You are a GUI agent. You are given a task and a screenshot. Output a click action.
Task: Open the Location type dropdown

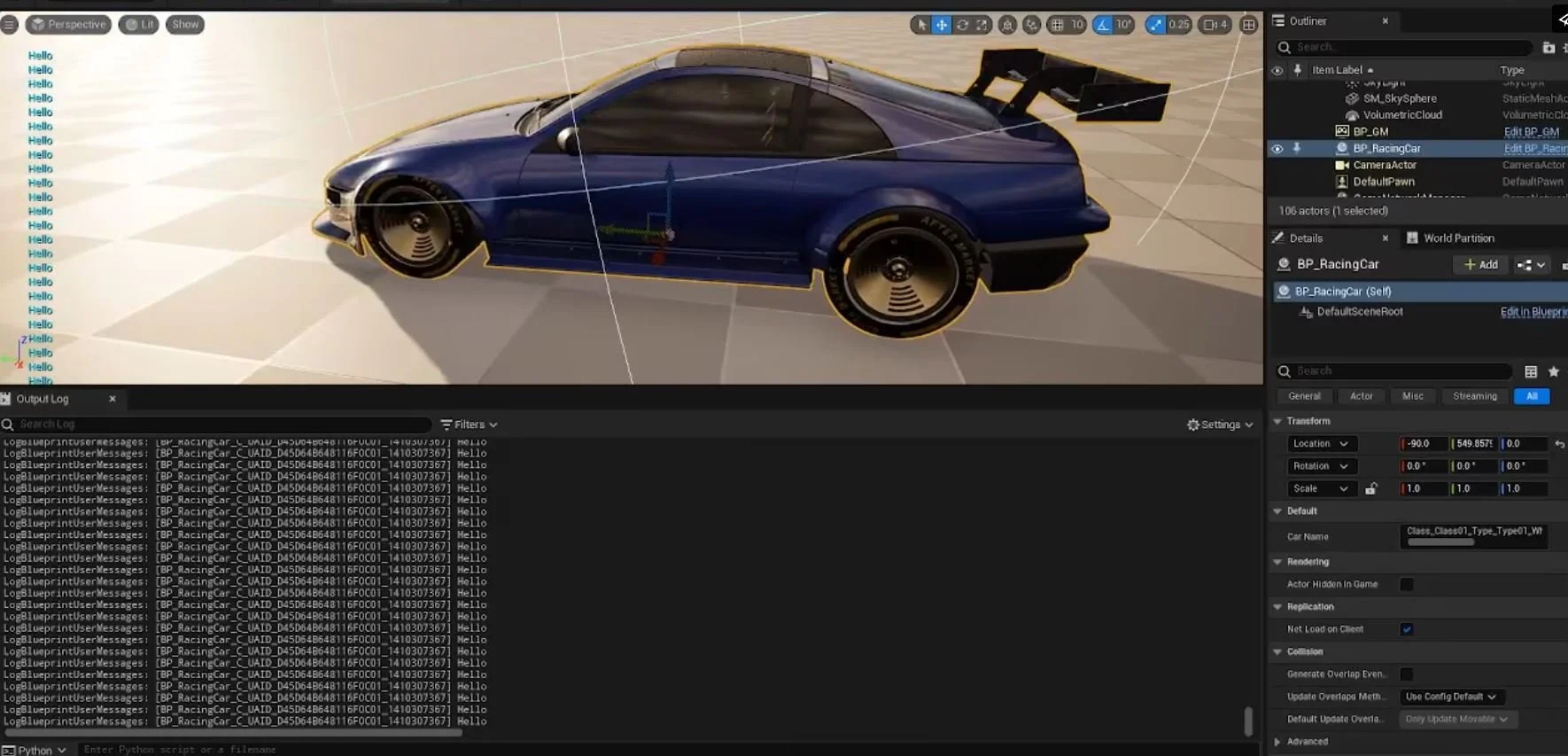coord(1320,444)
